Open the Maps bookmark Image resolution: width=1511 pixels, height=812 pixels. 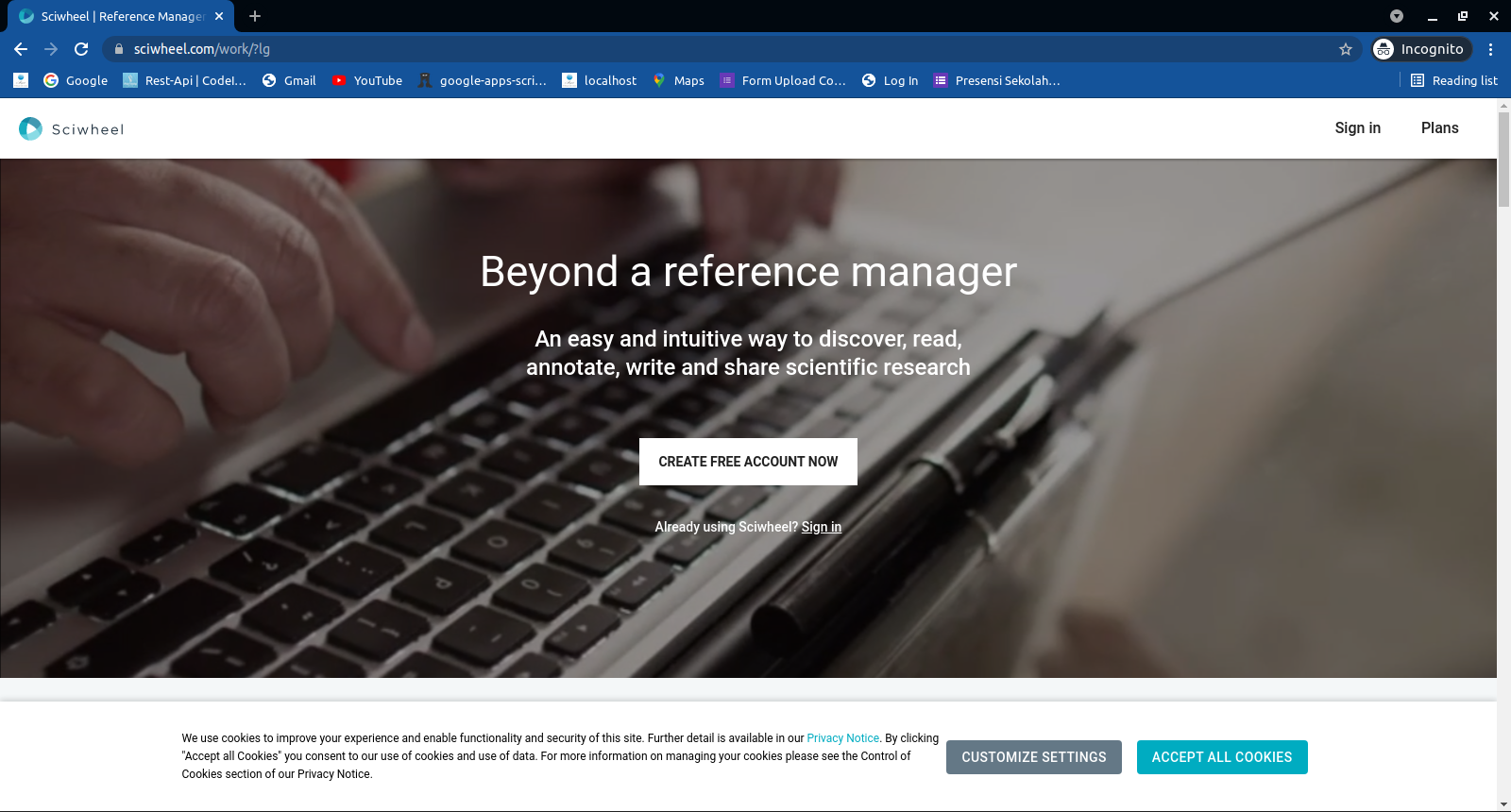tap(678, 80)
